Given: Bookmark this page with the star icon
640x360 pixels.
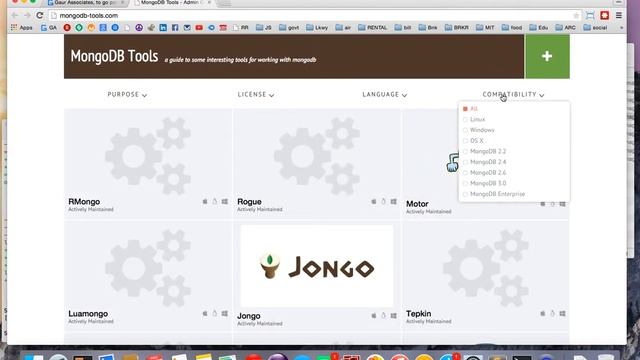Looking at the screenshot, I should pos(576,16).
